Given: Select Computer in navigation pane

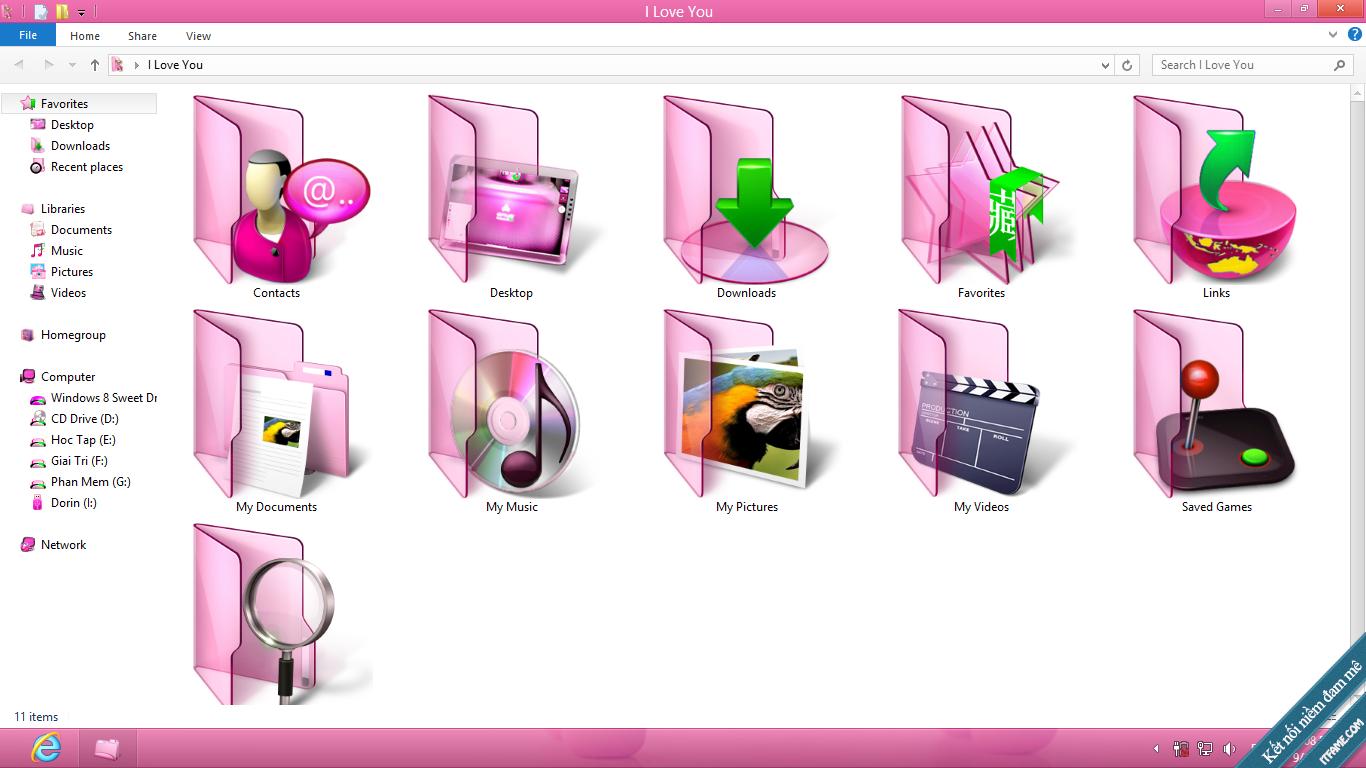Looking at the screenshot, I should (68, 377).
